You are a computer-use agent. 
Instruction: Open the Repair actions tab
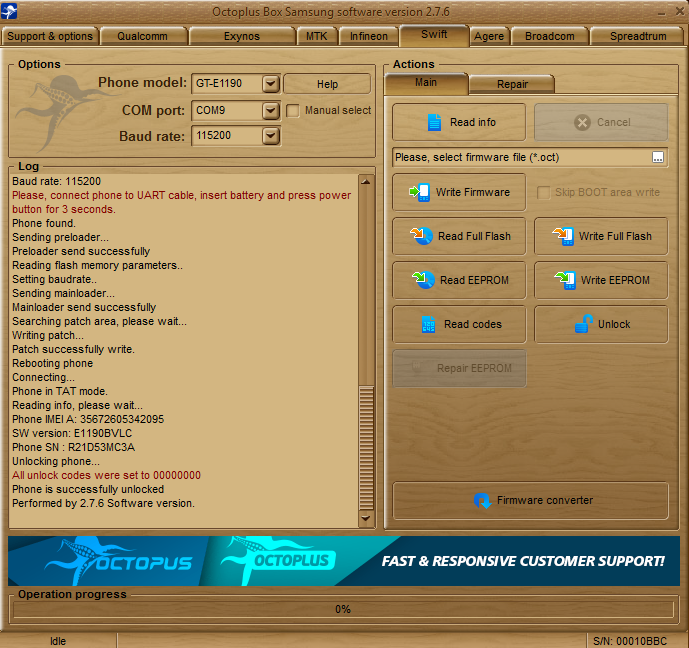pyautogui.click(x=512, y=84)
